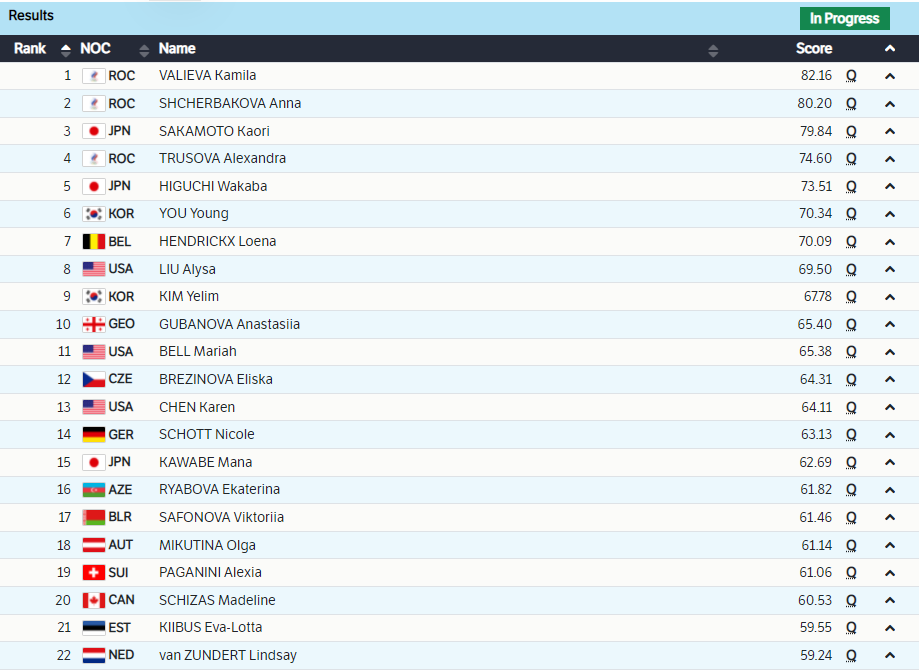
Task: Sort results by the Name column
Action: [713, 49]
